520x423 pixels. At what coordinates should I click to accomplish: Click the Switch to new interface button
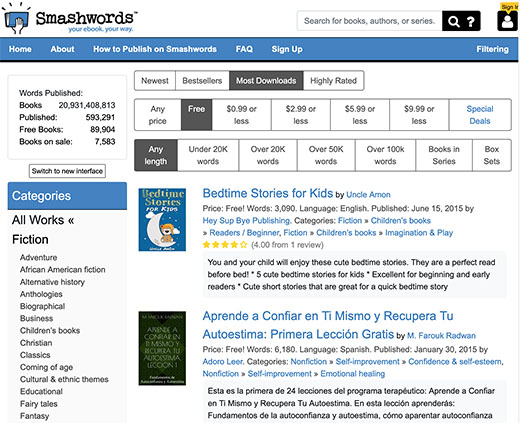(x=67, y=171)
